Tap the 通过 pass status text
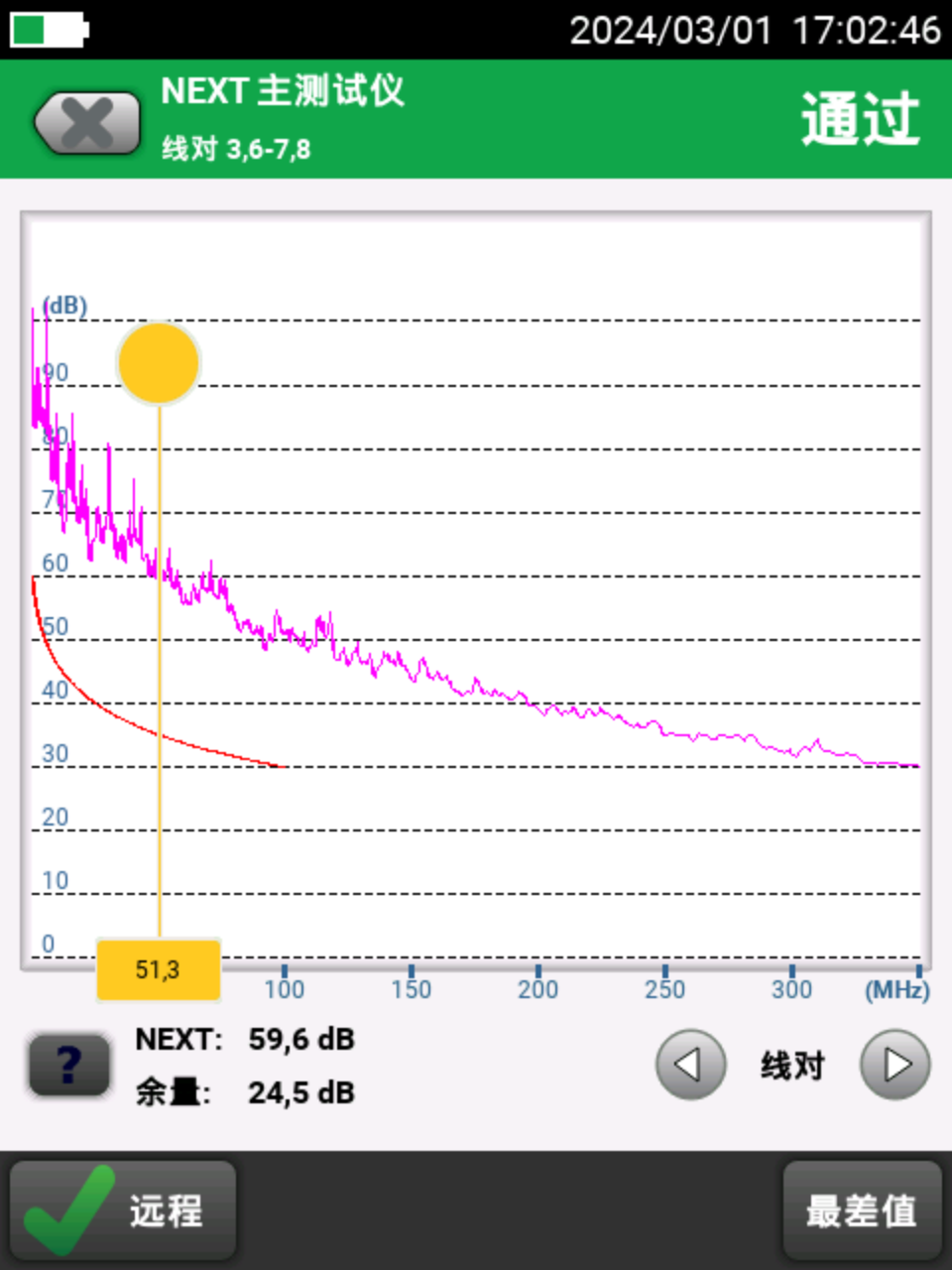 click(x=860, y=120)
